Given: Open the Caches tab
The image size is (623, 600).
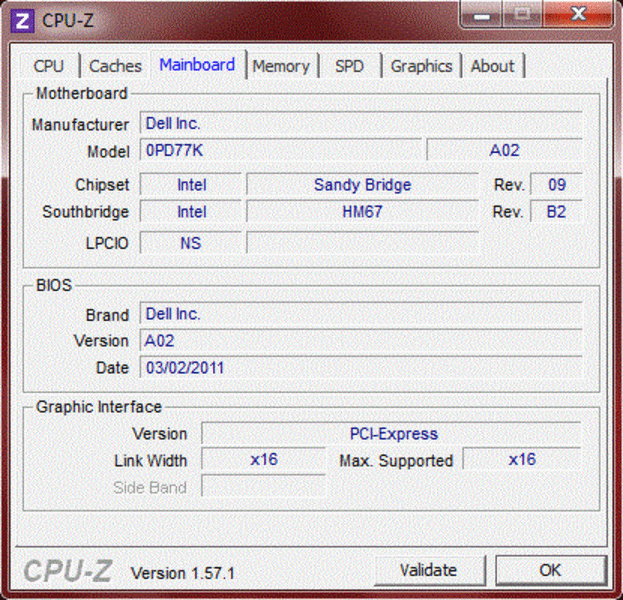Looking at the screenshot, I should click(115, 66).
